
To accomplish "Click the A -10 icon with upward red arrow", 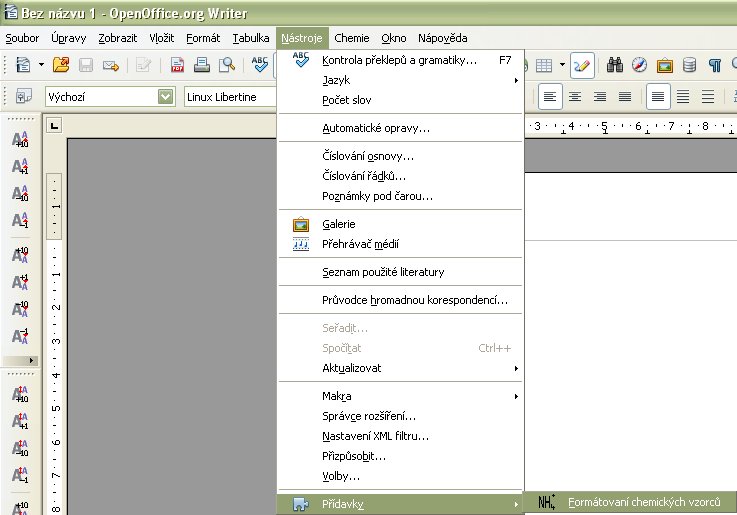I will (x=20, y=194).
